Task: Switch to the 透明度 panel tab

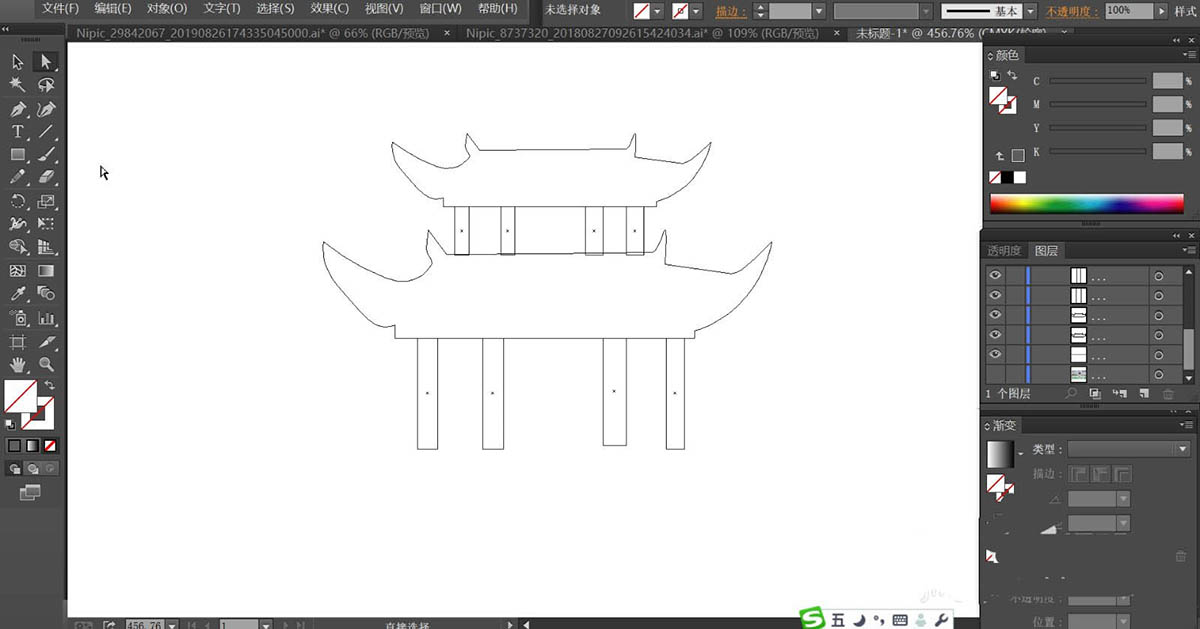Action: click(x=1005, y=251)
